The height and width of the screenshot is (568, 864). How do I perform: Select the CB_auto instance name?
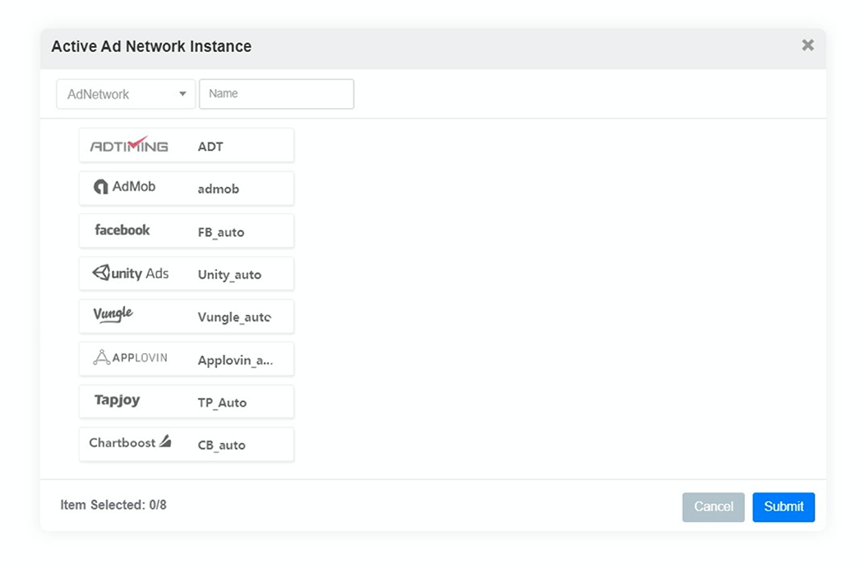pyautogui.click(x=222, y=445)
